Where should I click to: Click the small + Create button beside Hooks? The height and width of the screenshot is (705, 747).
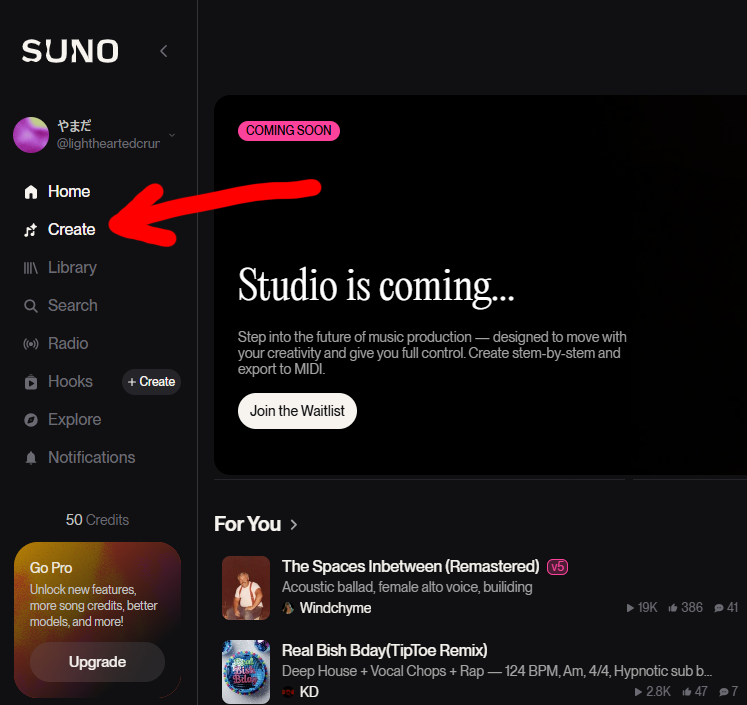coord(151,382)
